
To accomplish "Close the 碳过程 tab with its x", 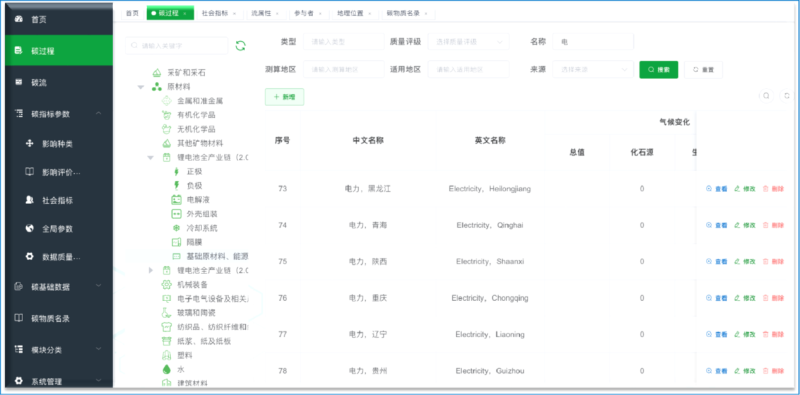I will pos(185,14).
